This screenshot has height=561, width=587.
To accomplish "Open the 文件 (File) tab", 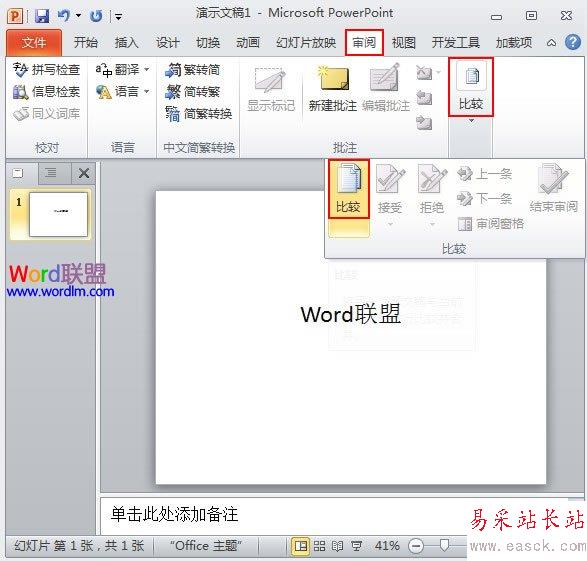I will [x=34, y=43].
